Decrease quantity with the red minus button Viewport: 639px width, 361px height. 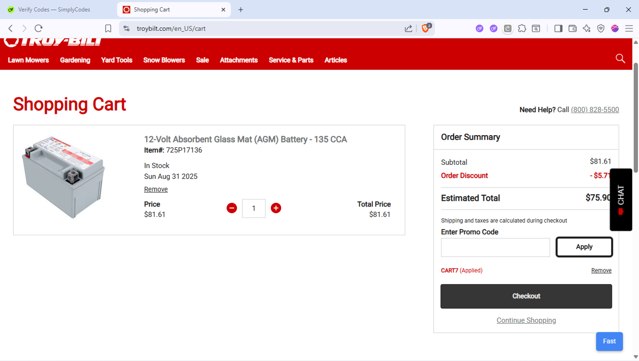pos(231,208)
